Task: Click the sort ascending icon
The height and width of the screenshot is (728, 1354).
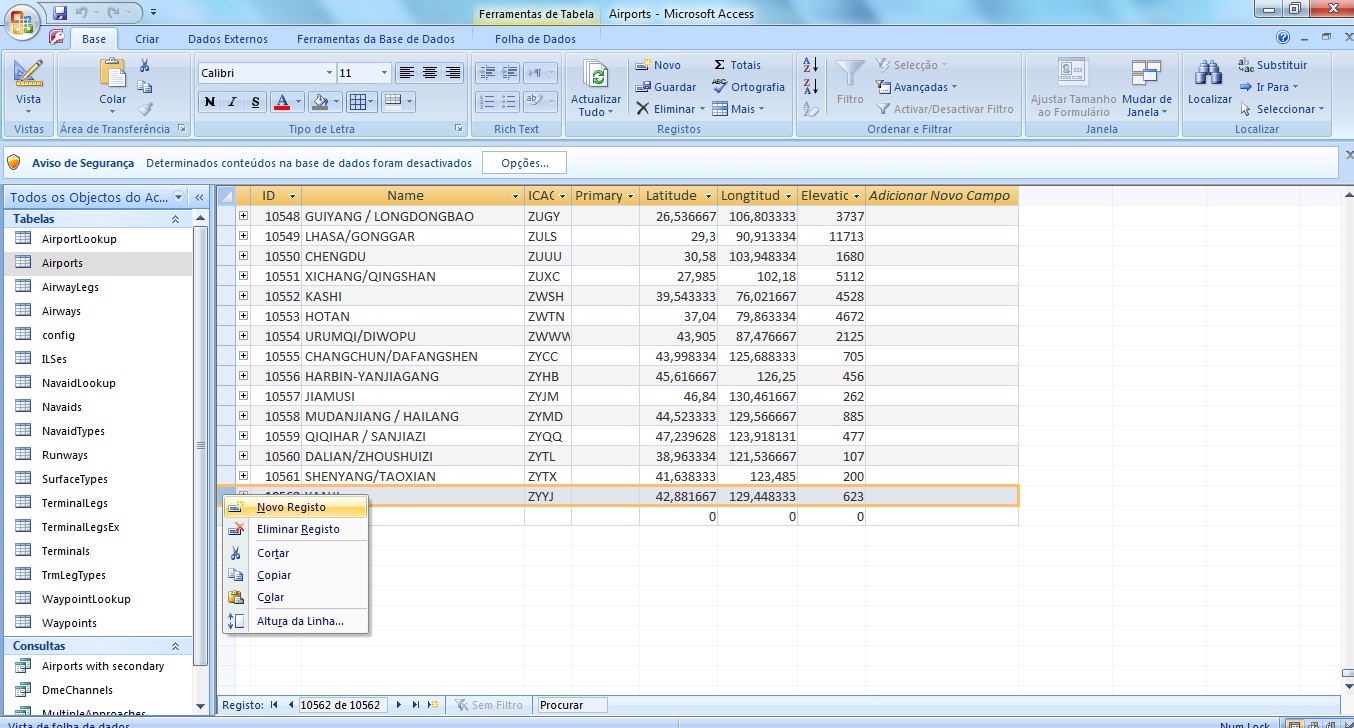Action: point(811,65)
